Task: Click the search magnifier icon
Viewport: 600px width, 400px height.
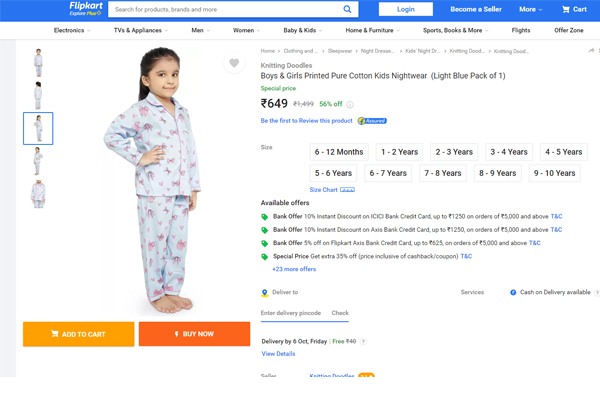Action: [348, 9]
